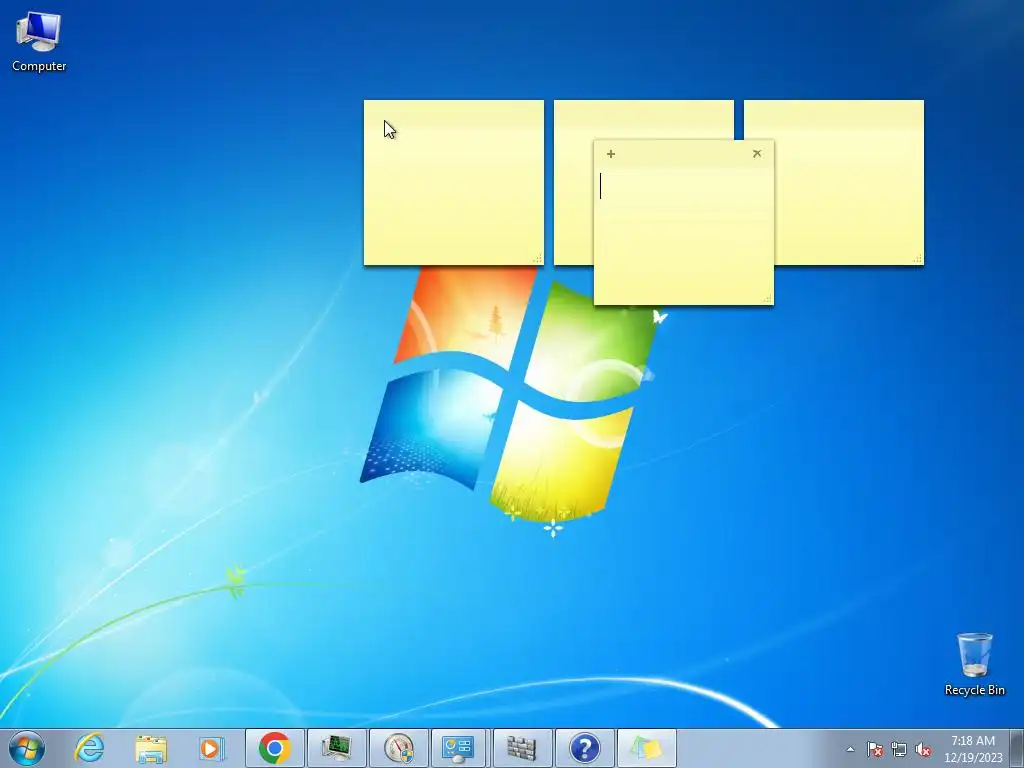Open the Windows Start menu
Screen dimensions: 1024x768
click(27, 748)
